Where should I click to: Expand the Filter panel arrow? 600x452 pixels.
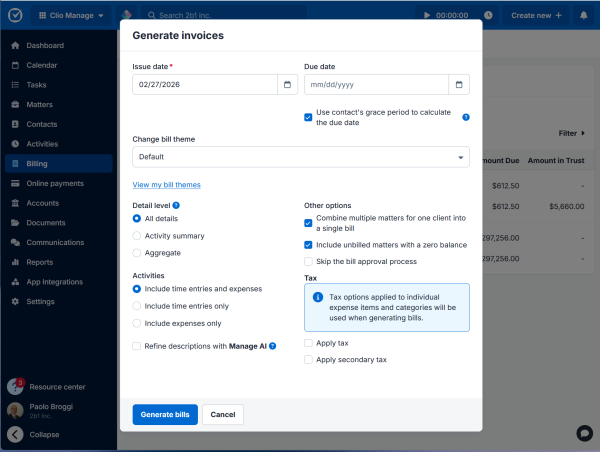pyautogui.click(x=583, y=133)
